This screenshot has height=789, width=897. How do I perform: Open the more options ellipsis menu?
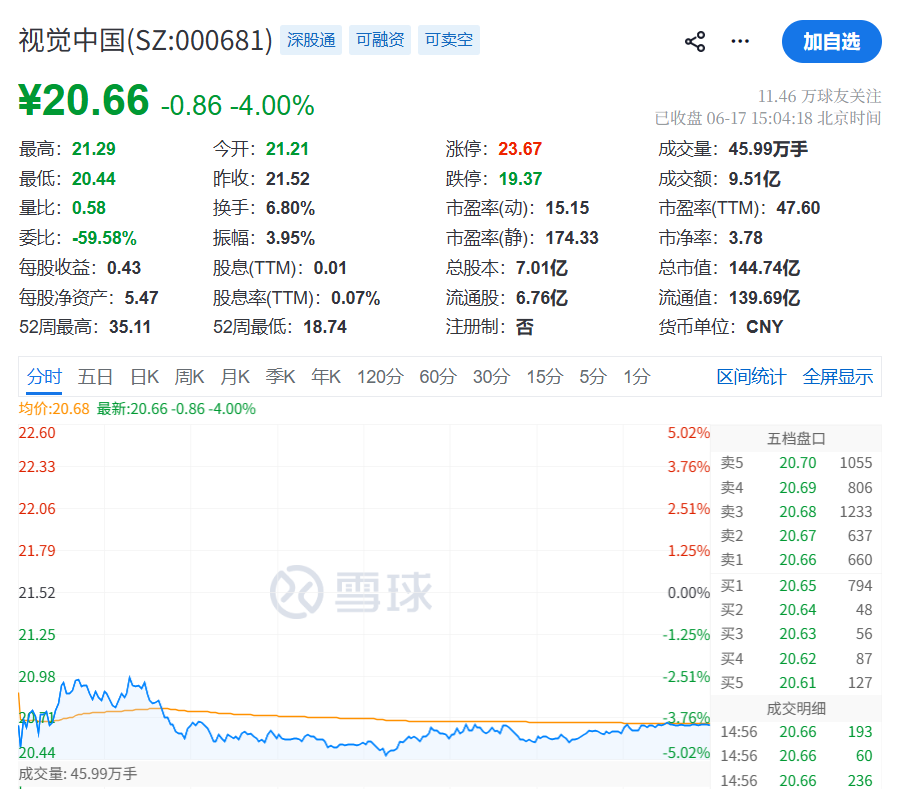[740, 41]
